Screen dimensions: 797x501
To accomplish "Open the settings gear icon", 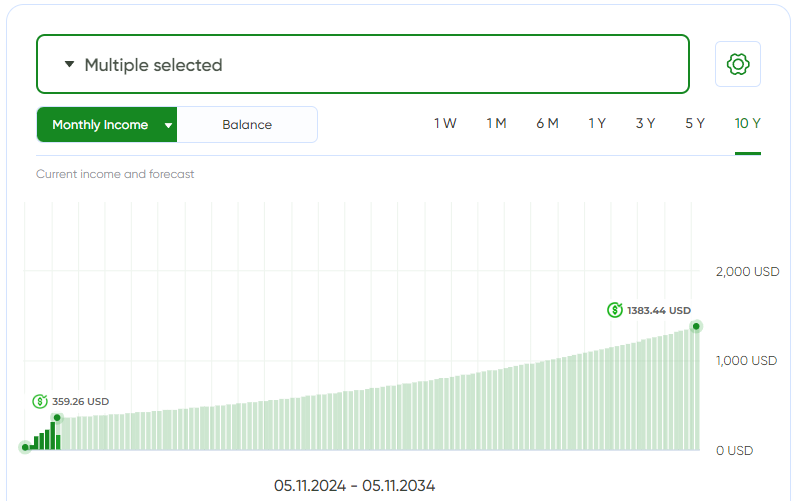I will click(x=738, y=65).
